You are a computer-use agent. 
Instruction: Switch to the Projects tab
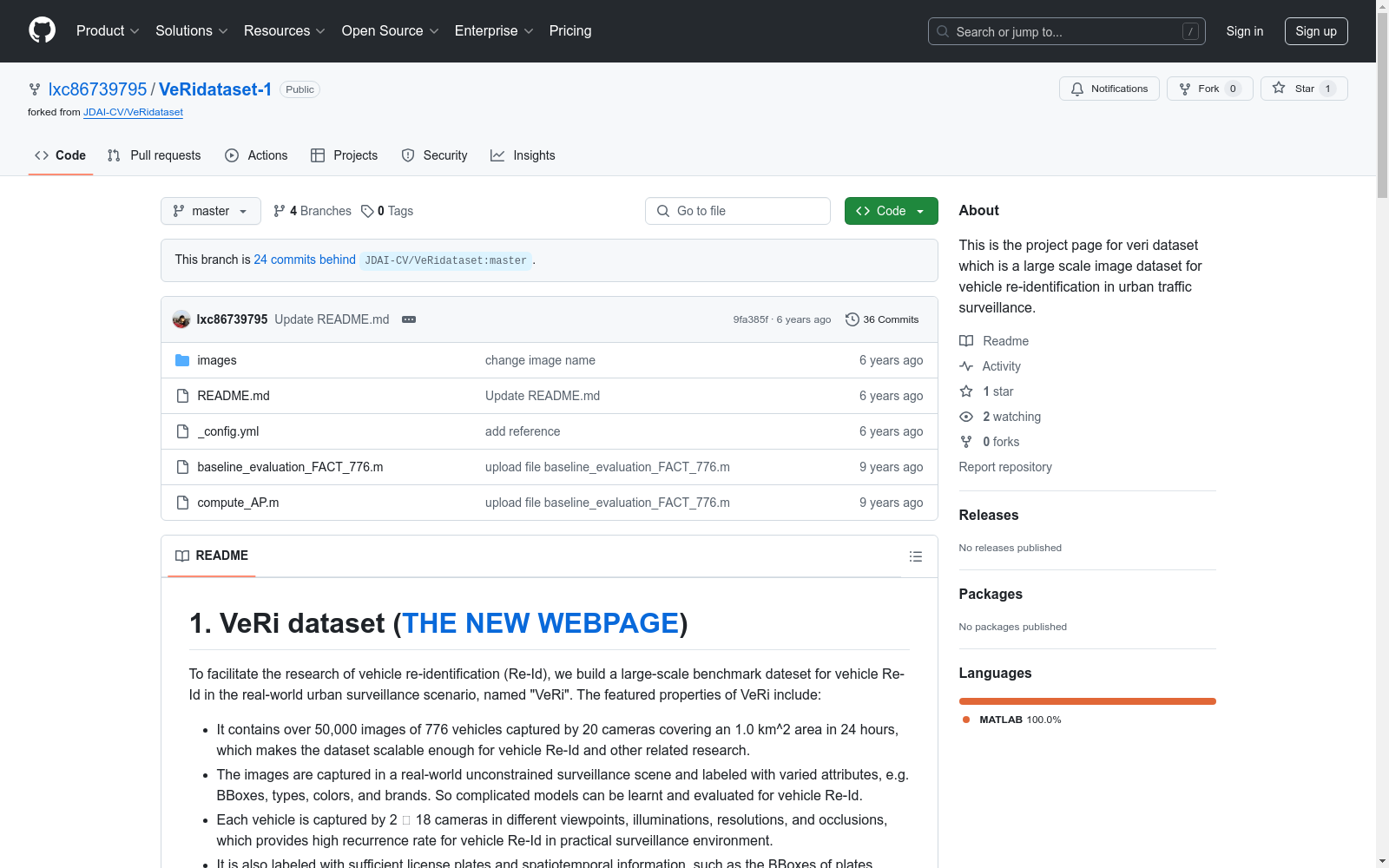[x=345, y=155]
